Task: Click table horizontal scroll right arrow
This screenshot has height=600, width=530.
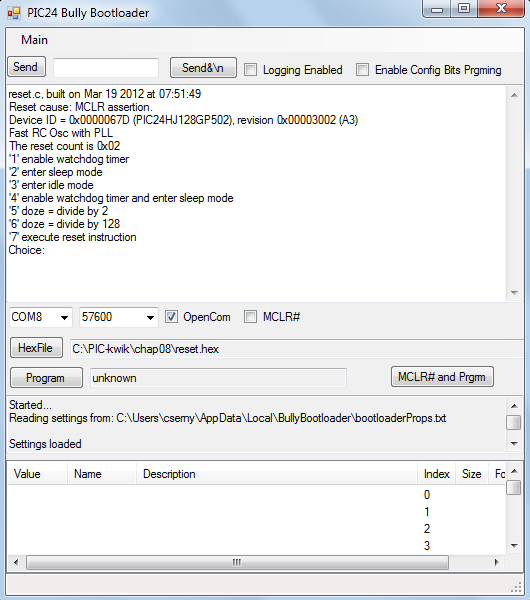Action: (x=496, y=562)
